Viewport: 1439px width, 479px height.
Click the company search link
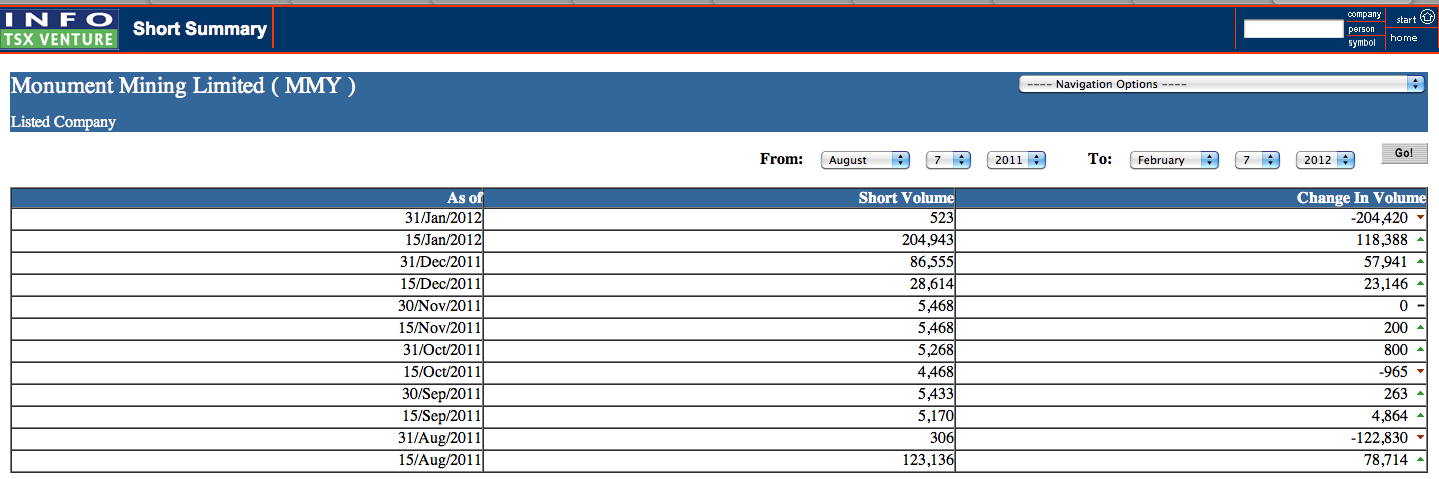click(x=1364, y=15)
